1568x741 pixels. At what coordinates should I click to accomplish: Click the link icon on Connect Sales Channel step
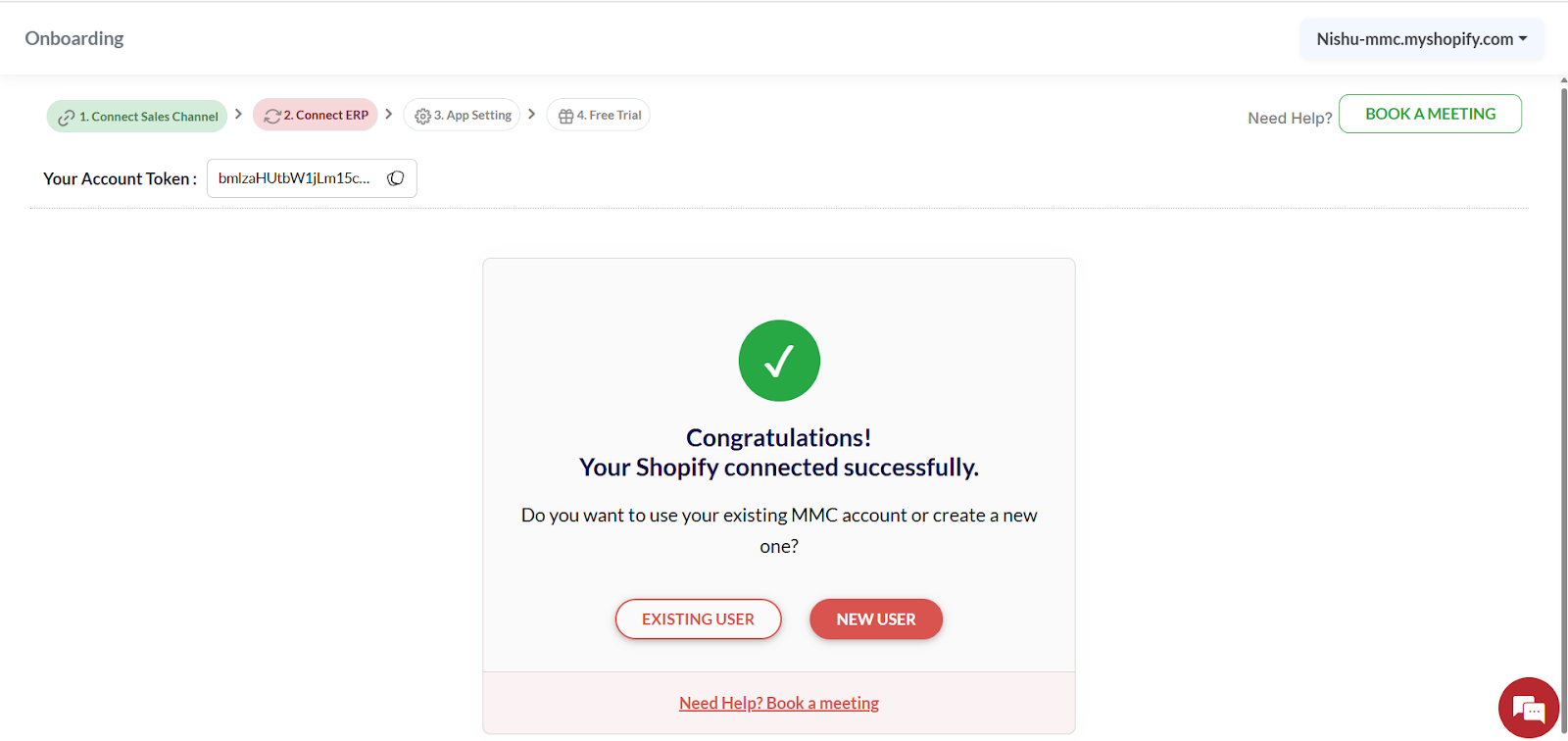(67, 116)
